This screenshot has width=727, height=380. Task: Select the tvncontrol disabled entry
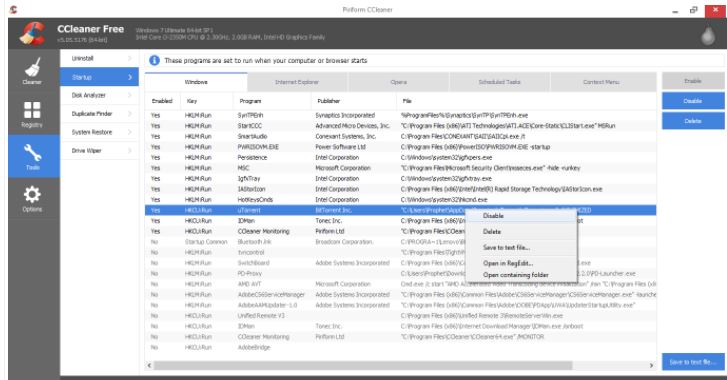[401, 253]
